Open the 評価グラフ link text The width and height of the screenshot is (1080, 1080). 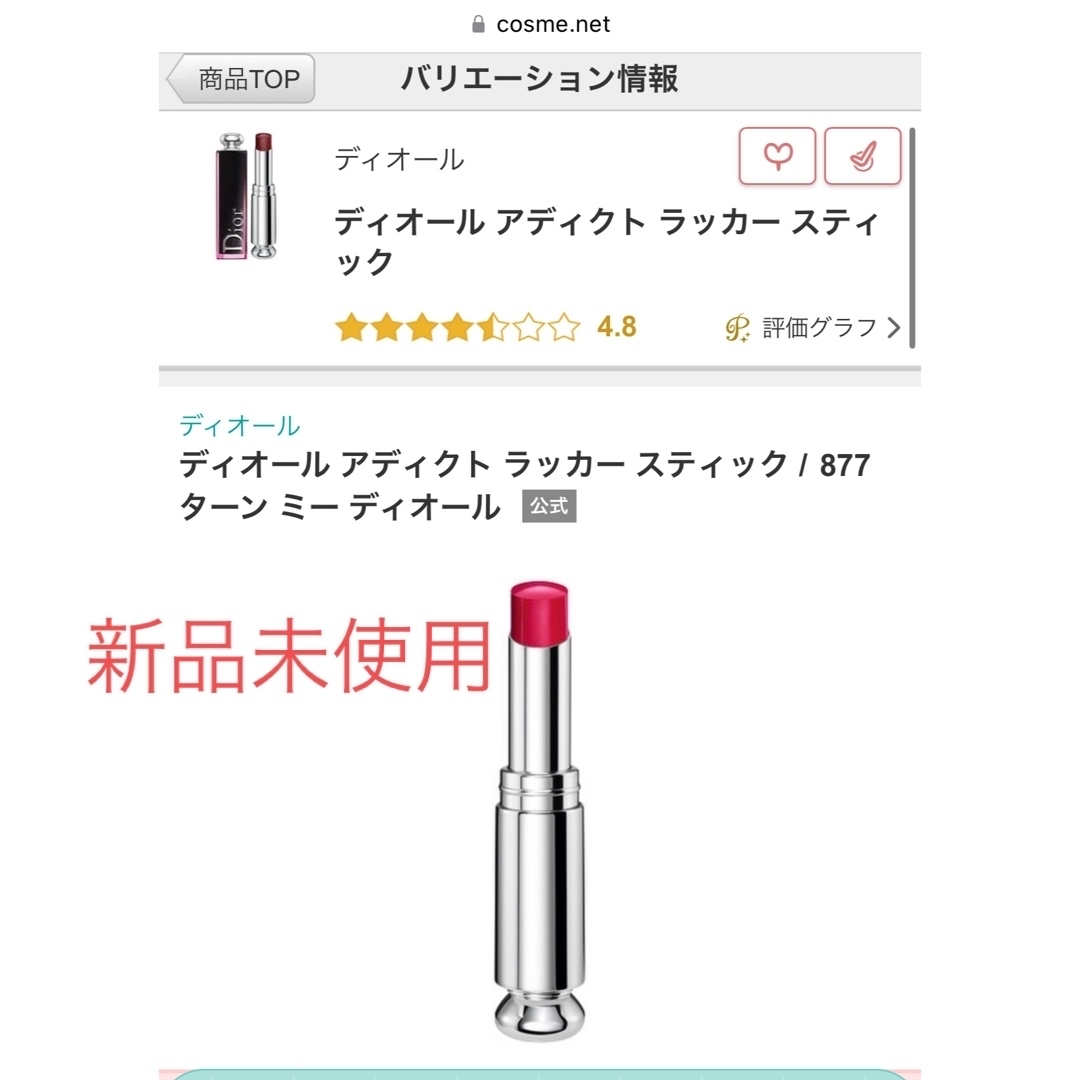820,328
